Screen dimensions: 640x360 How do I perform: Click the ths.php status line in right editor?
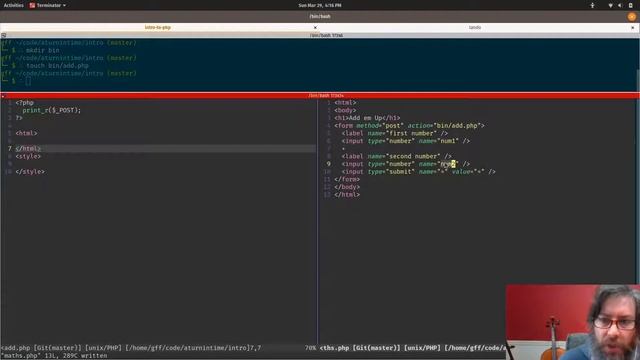click(x=412, y=348)
